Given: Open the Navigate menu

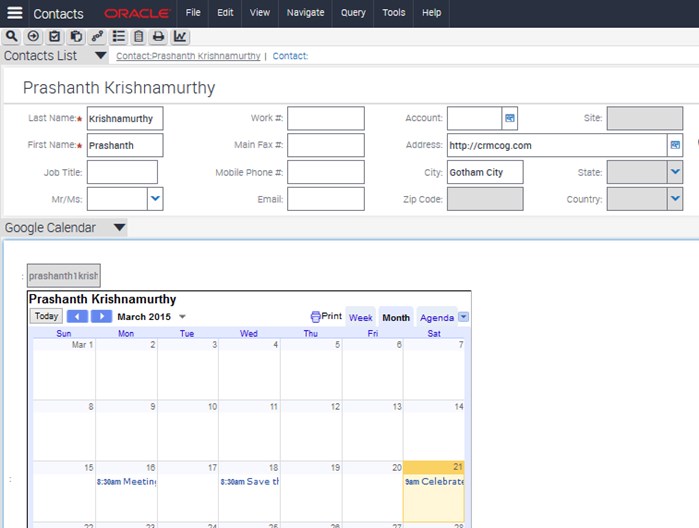Looking at the screenshot, I should (x=305, y=13).
